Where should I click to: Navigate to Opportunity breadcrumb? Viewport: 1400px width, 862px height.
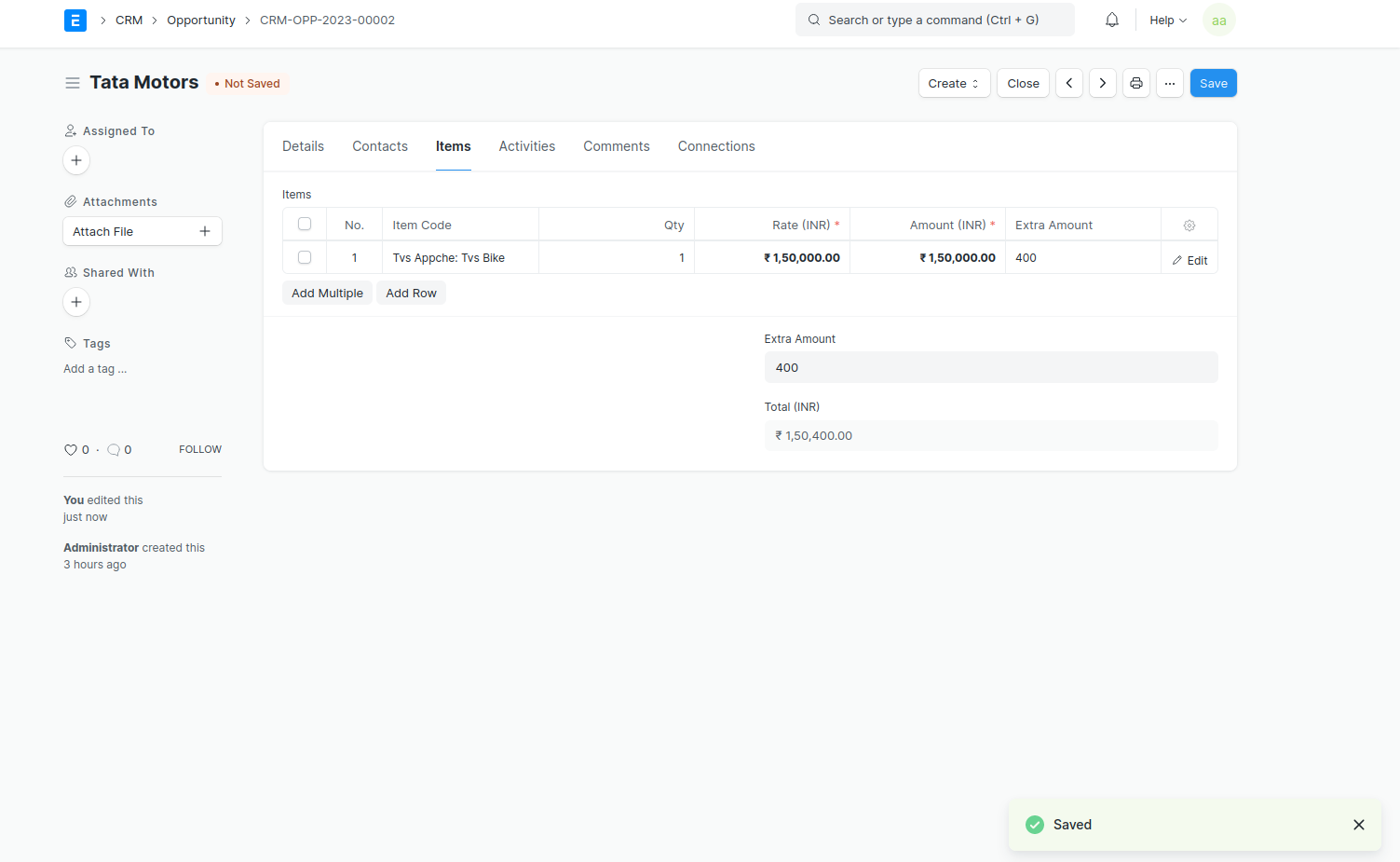pos(201,20)
